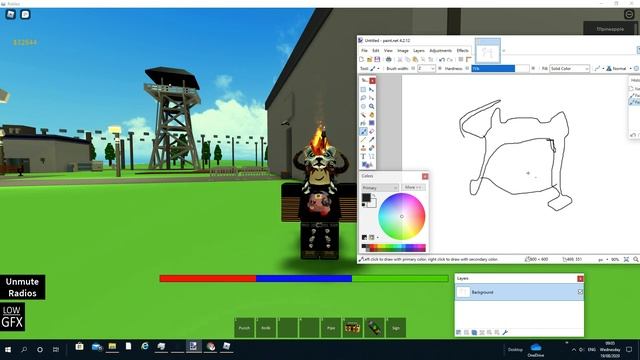Expand the palette options arrow in Colors
Image resolution: width=640 pixels, height=360 pixels.
[378, 237]
